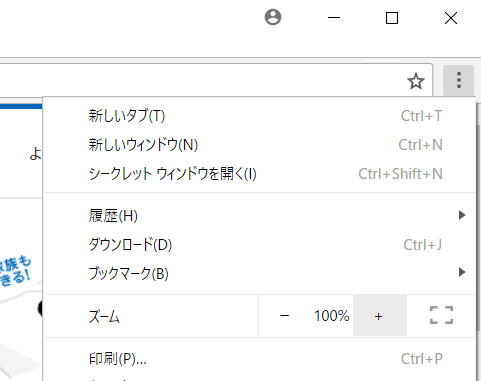Close the three-dot Chrome menu button

click(x=459, y=80)
